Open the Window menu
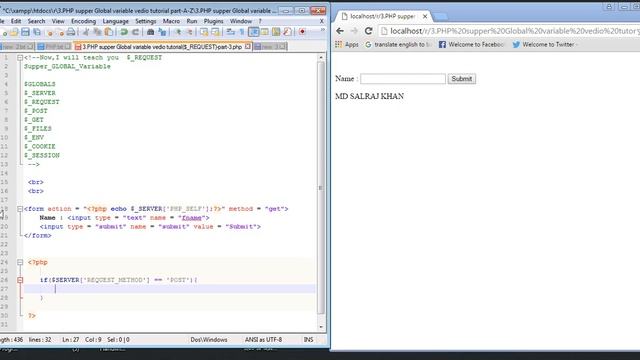Viewport: 640px width, 360px height. [x=241, y=21]
